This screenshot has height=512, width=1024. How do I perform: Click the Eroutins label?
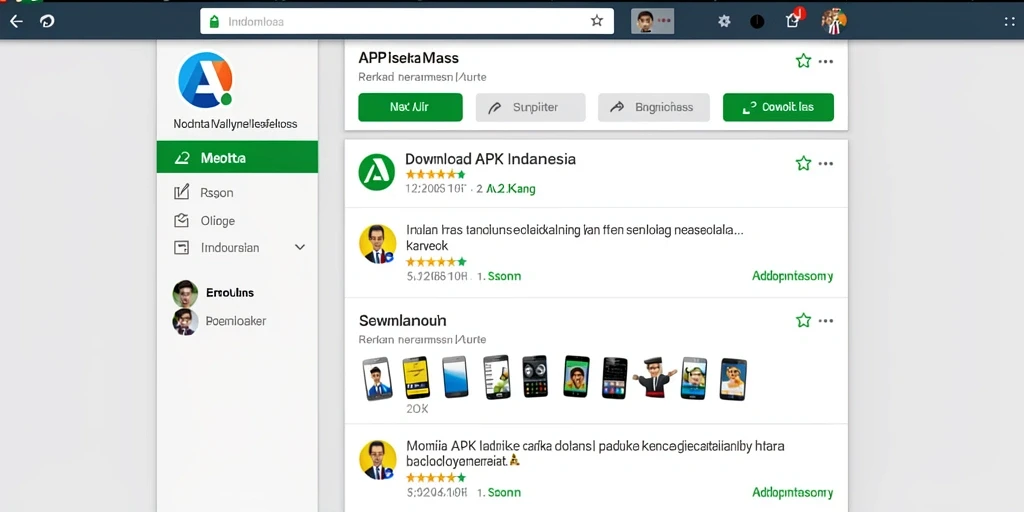tap(230, 293)
